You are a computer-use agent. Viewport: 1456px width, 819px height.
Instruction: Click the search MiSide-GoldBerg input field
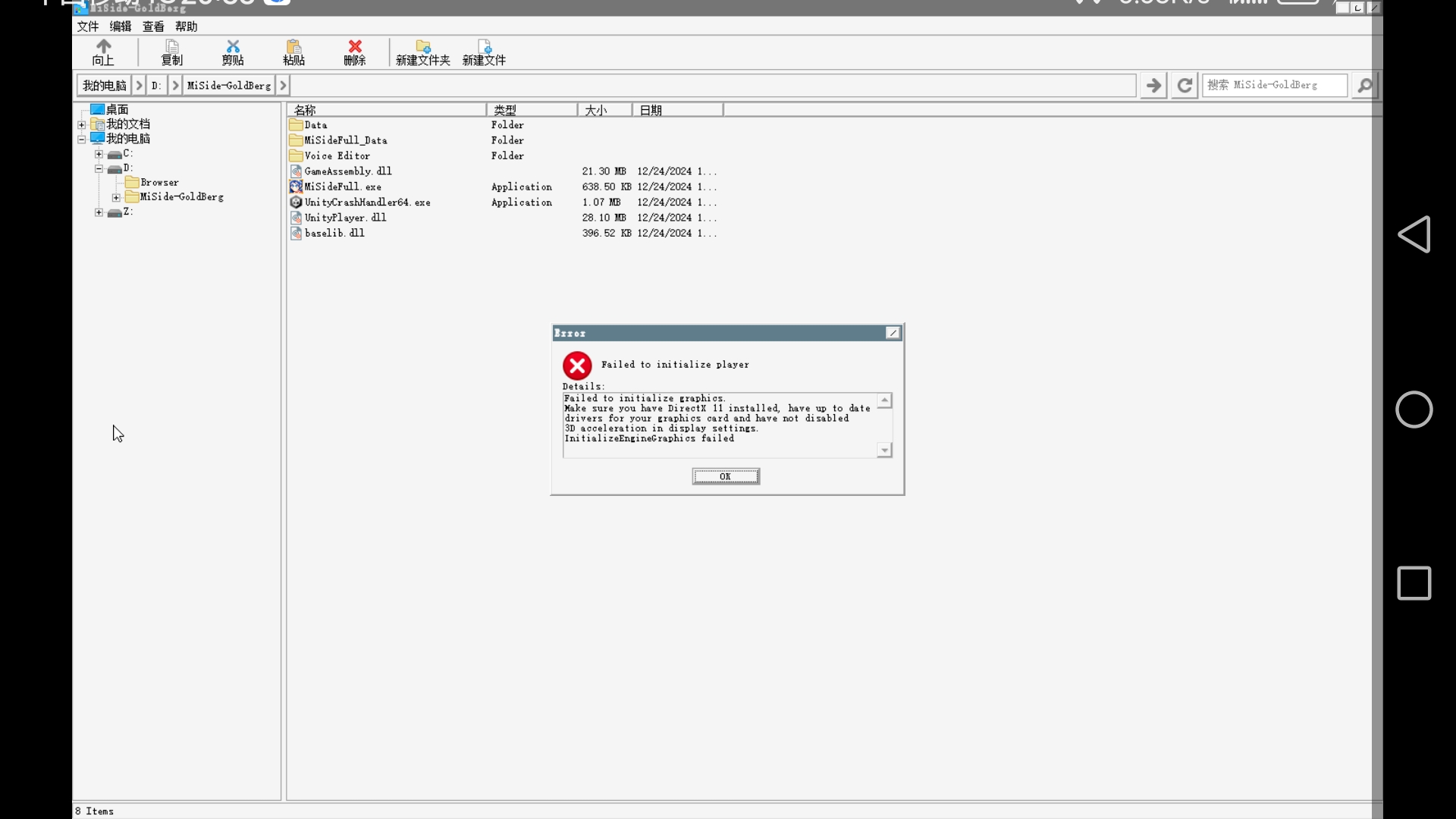click(x=1274, y=85)
